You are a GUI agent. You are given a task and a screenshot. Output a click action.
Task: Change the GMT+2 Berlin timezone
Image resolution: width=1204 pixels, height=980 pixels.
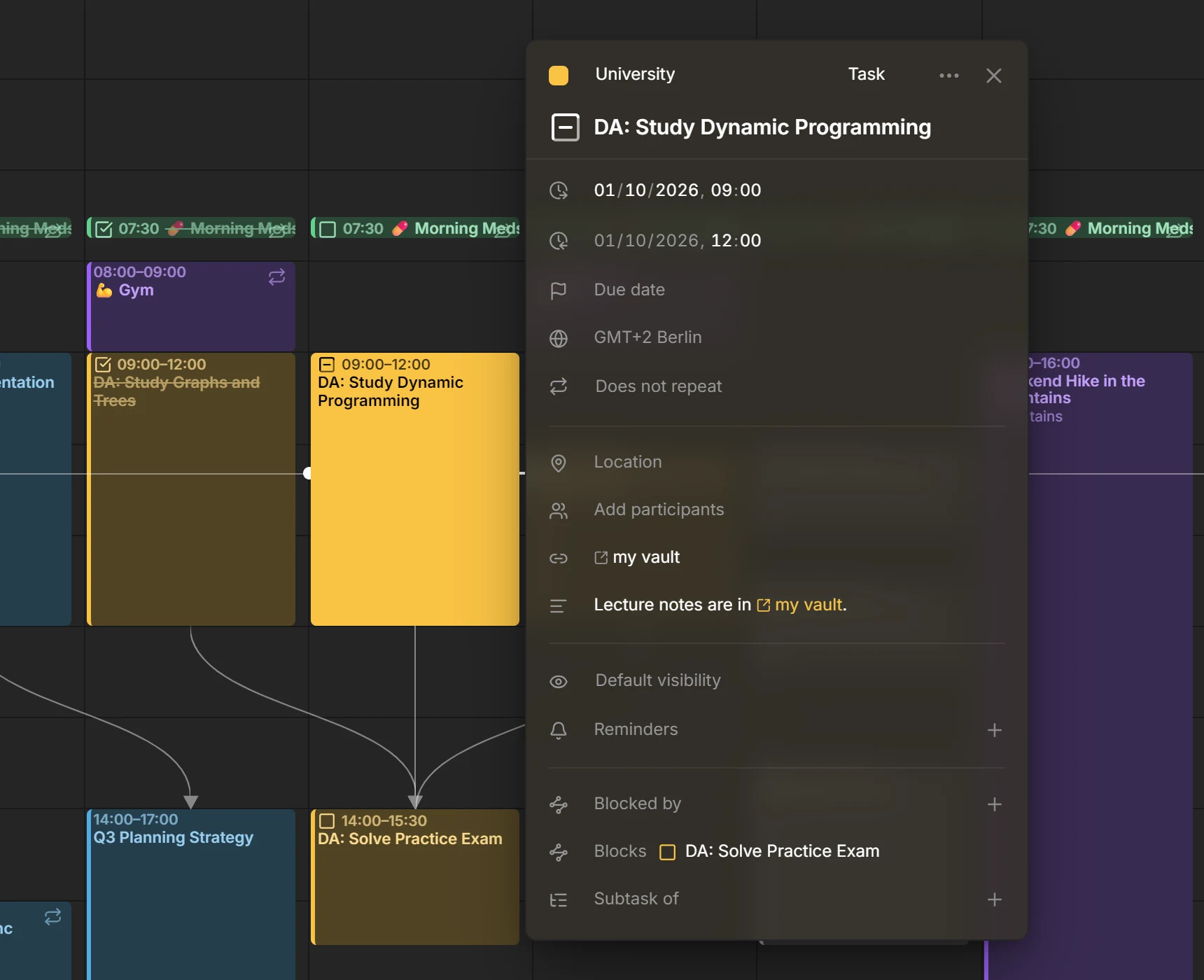(x=647, y=337)
